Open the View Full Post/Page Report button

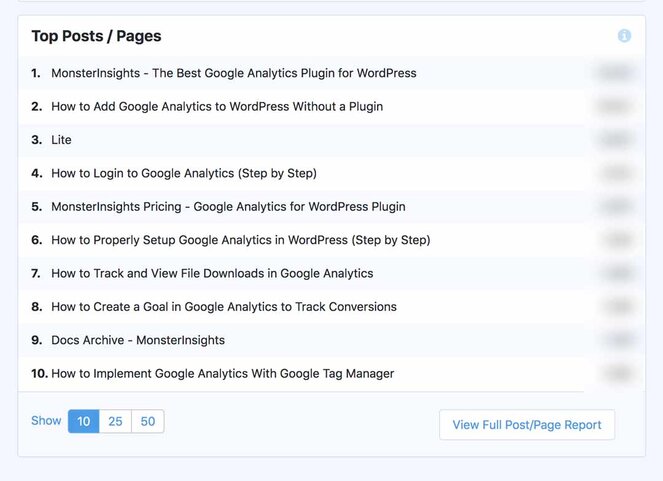pyautogui.click(x=527, y=425)
